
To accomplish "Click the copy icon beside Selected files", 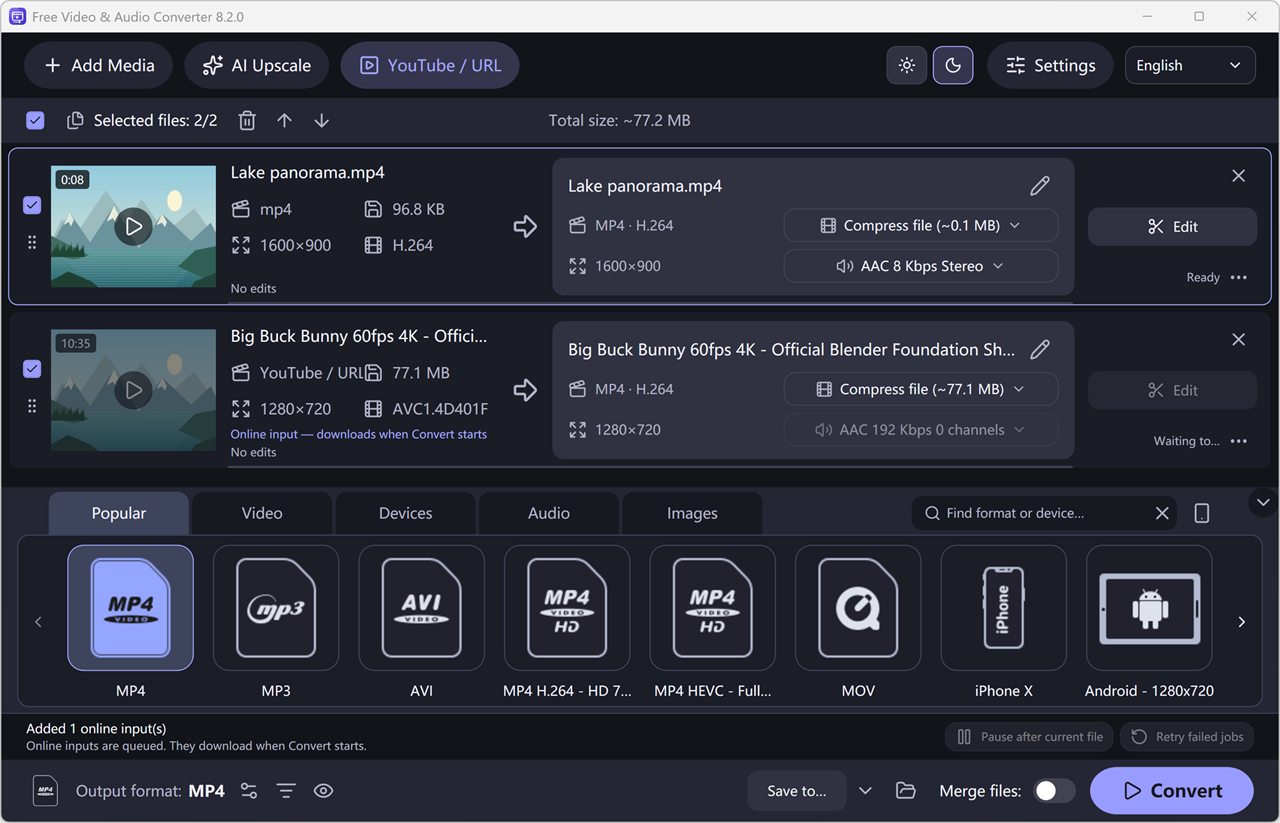I will pyautogui.click(x=75, y=120).
